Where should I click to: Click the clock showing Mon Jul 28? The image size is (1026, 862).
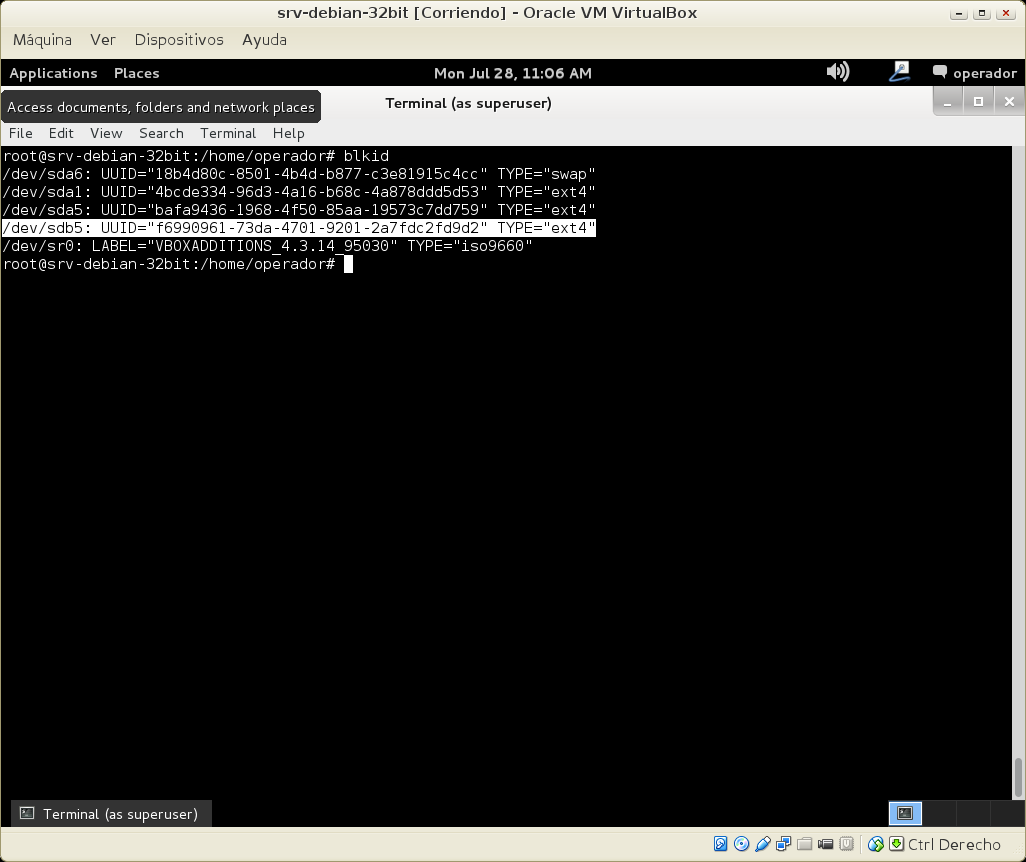coord(512,73)
